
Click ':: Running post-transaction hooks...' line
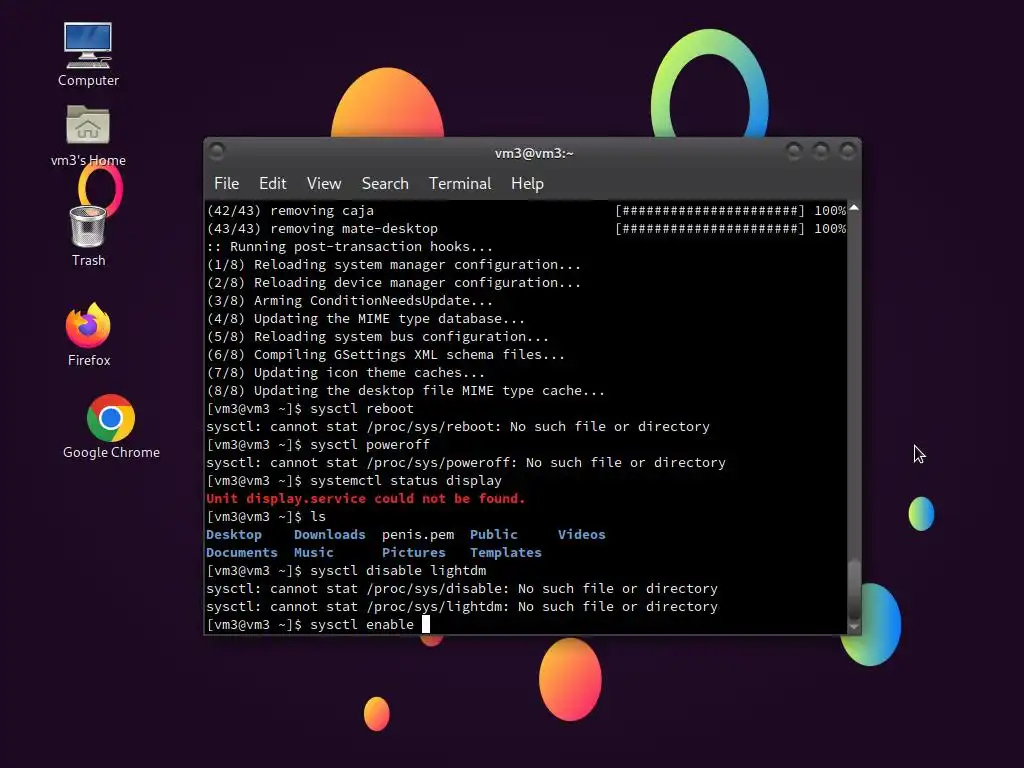(x=349, y=247)
